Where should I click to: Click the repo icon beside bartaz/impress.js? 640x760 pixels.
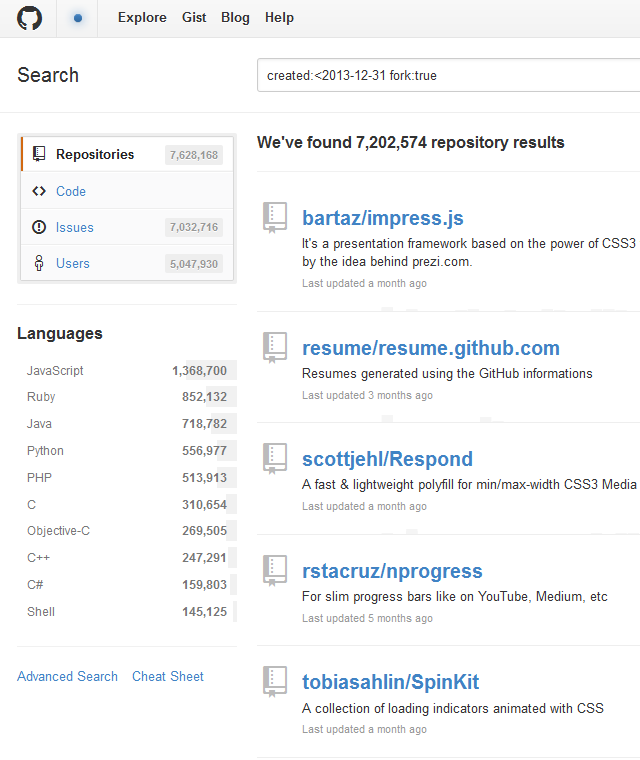[275, 217]
